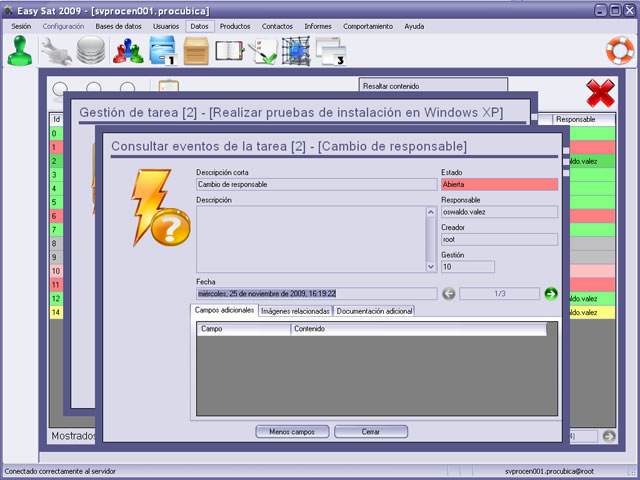This screenshot has width=640, height=480.
Task: Click the large Descripción text area
Action: [x=311, y=239]
